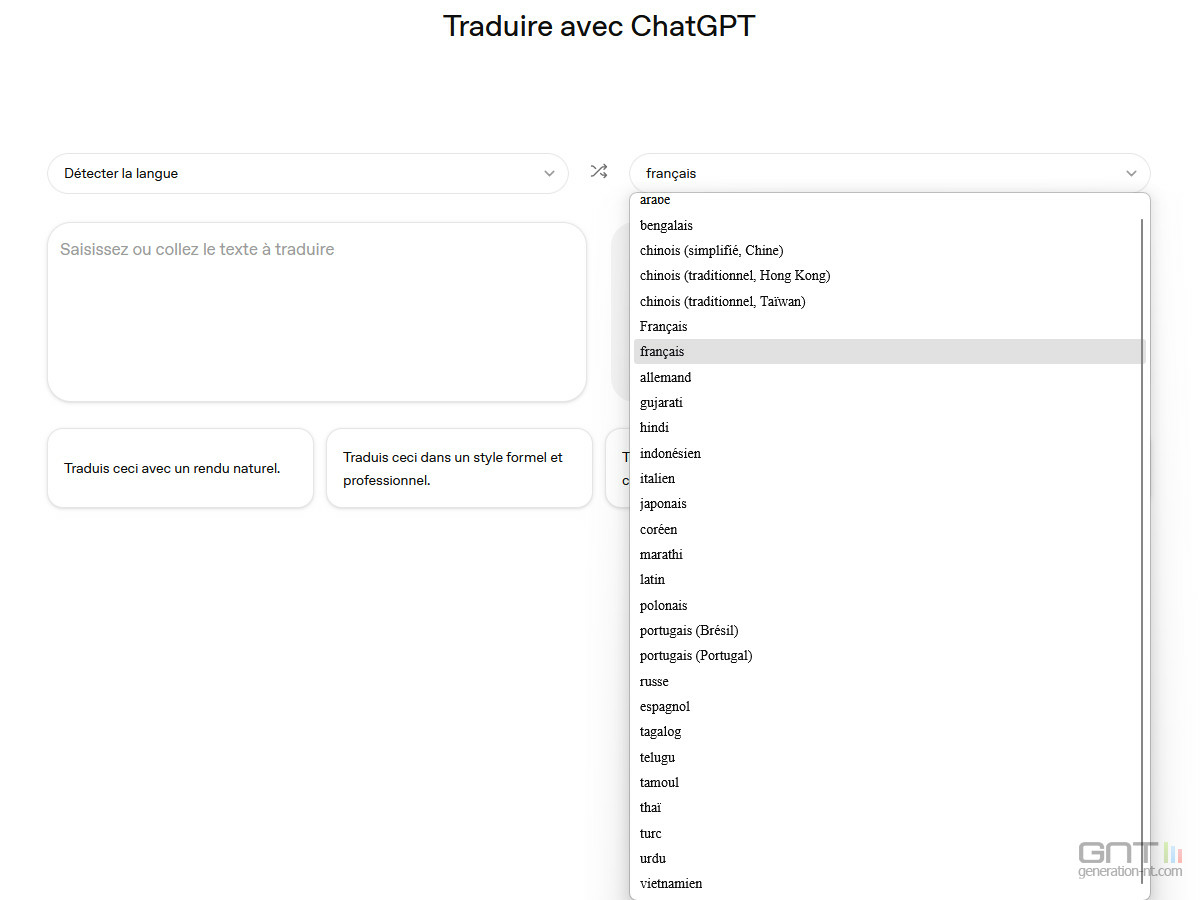The height and width of the screenshot is (900, 1200).
Task: Click the swap languages shuffle icon
Action: pos(598,172)
